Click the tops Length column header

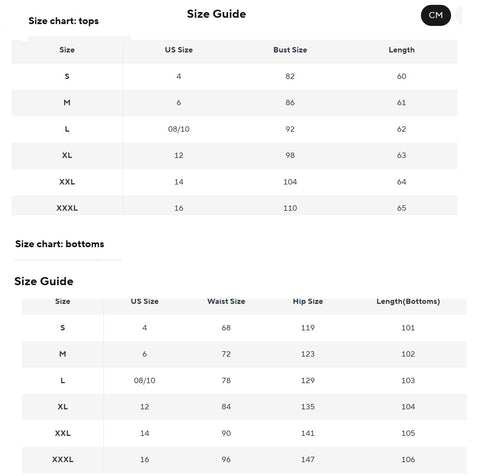tap(401, 50)
